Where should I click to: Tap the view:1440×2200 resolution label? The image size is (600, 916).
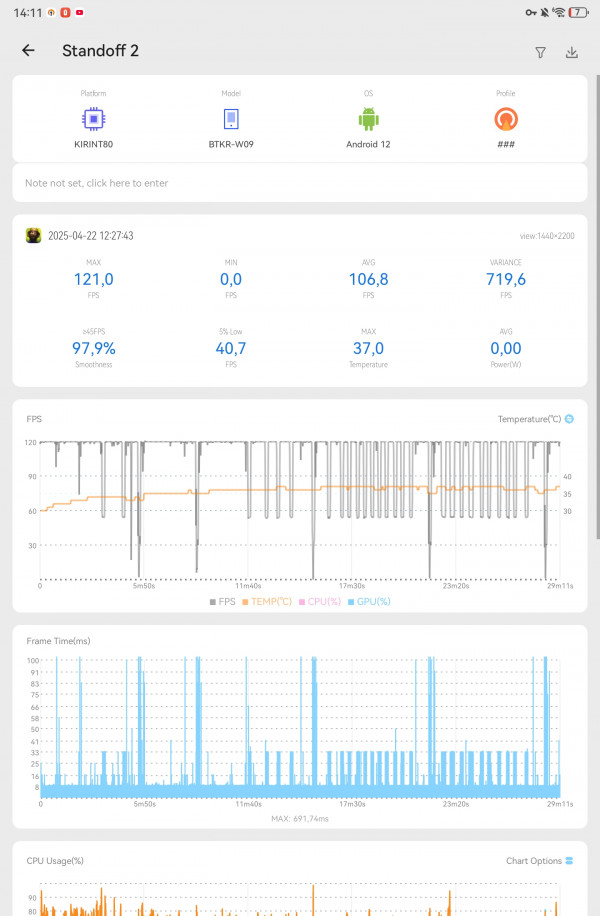[x=547, y=236]
